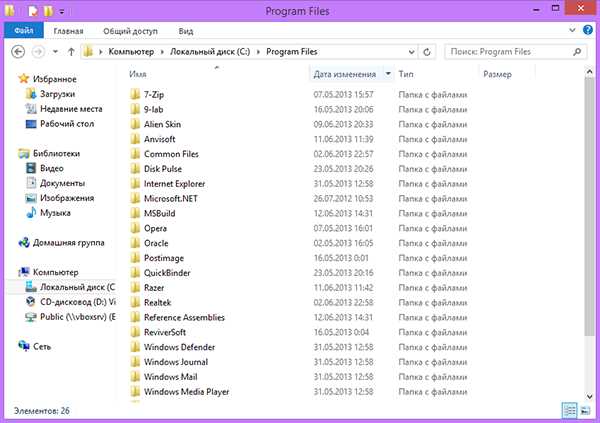Refresh the Program Files folder view
The image size is (600, 423).
tap(427, 52)
